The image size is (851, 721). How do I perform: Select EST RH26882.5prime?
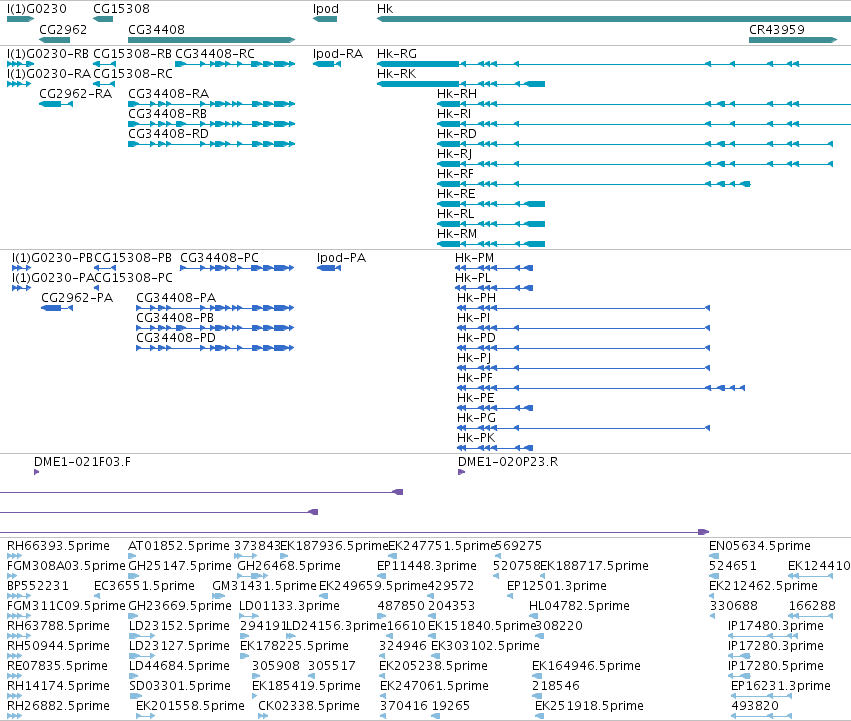tap(58, 706)
